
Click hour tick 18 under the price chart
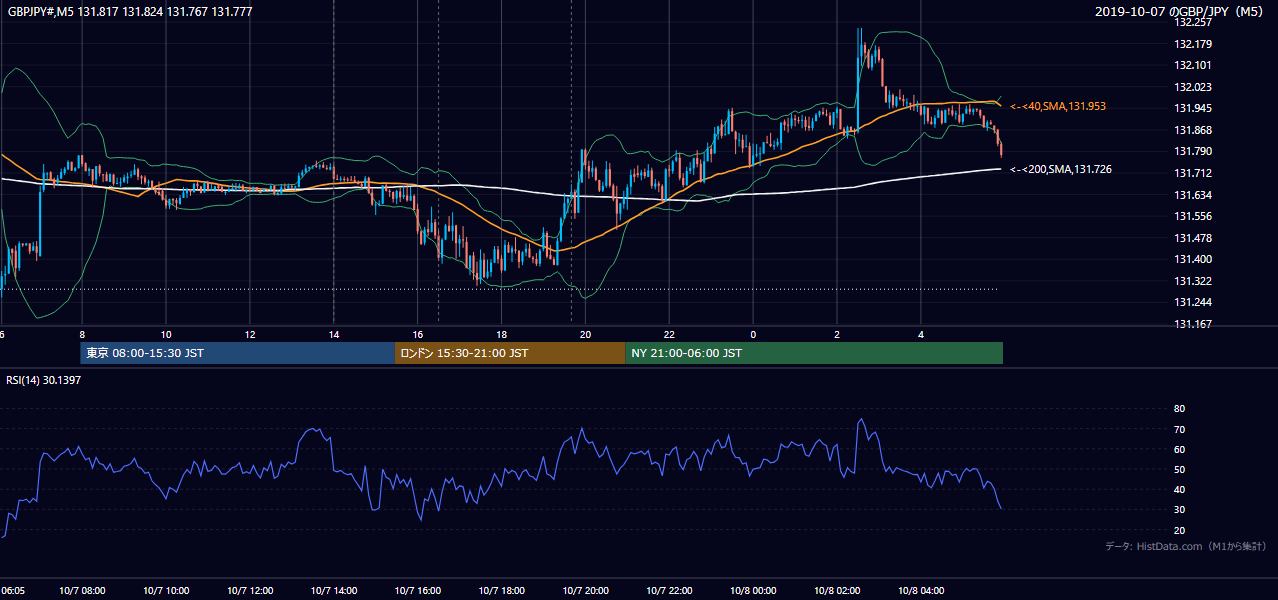[x=502, y=334]
